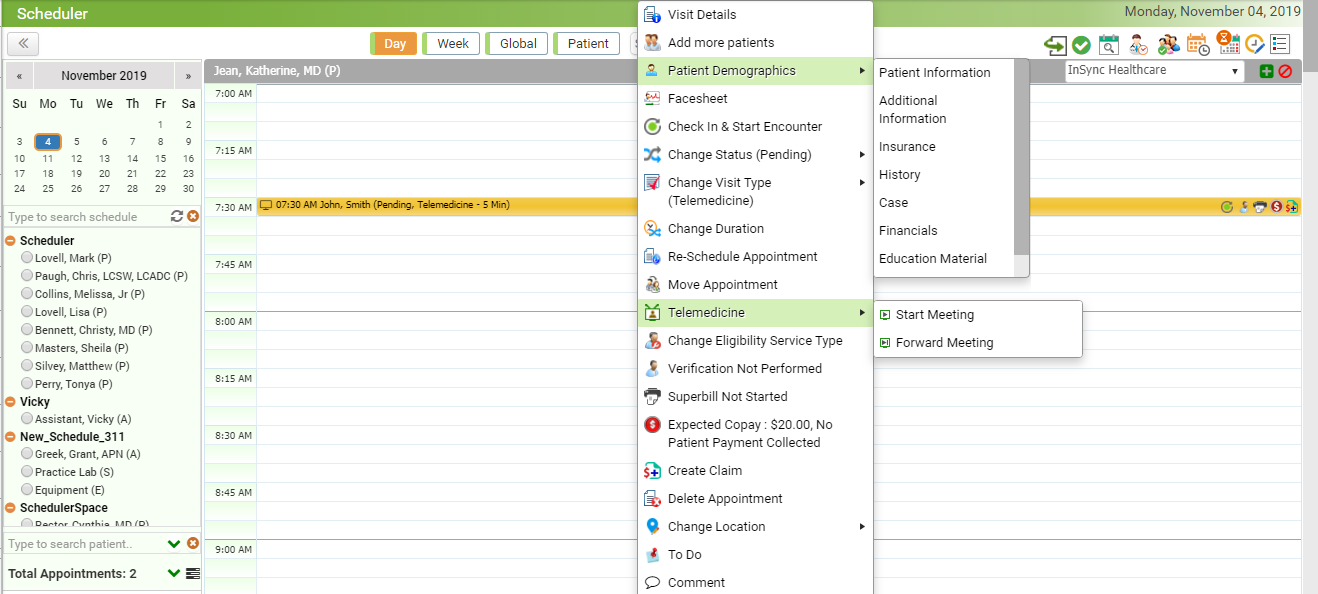Open the InSync Healthcare facility dropdown
Screen dimensions: 1318x594
(x=1154, y=71)
